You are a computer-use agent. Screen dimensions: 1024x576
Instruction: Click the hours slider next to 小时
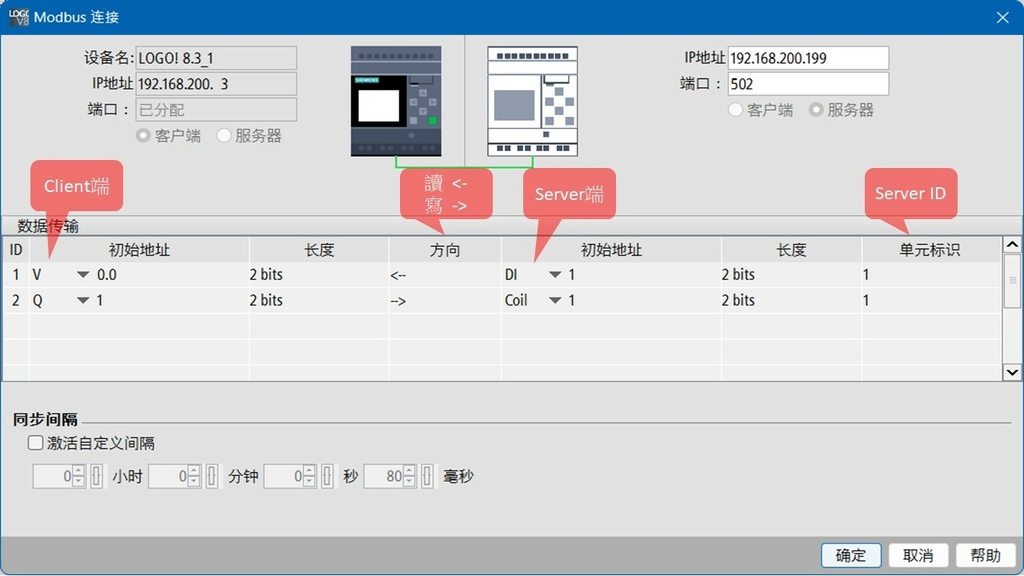tap(96, 476)
